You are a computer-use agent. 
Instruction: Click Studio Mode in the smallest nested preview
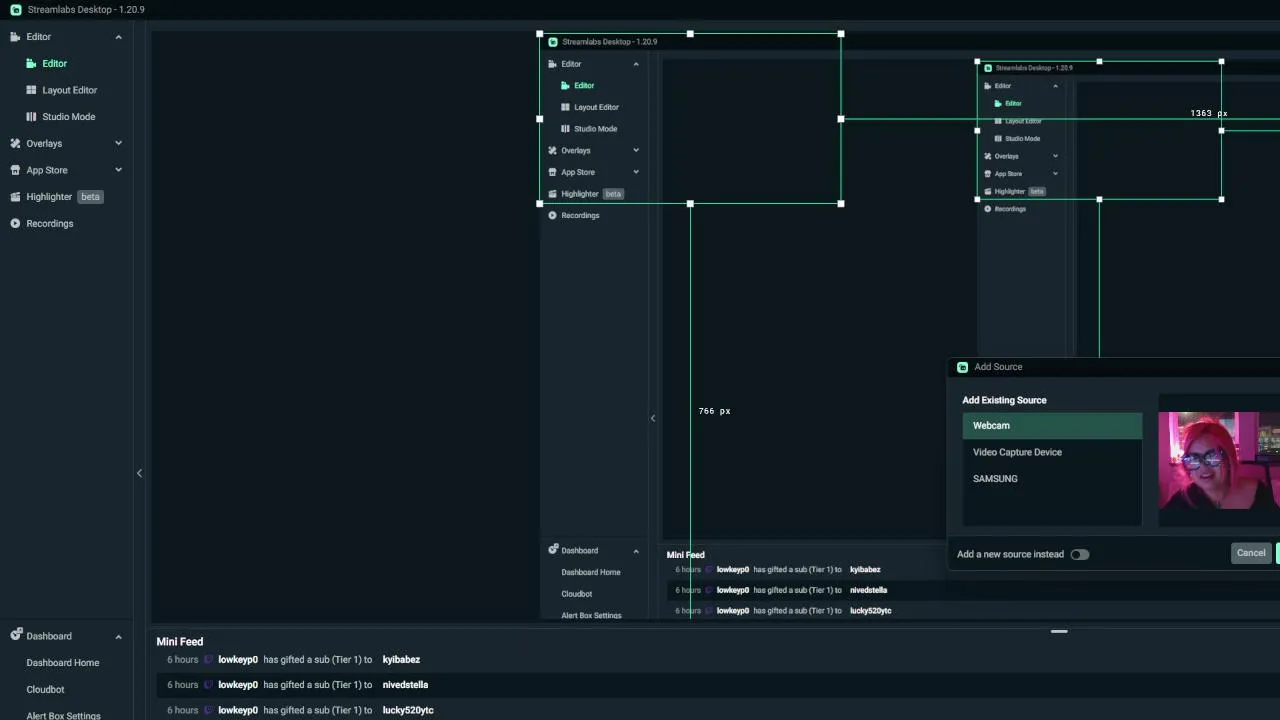click(1023, 139)
